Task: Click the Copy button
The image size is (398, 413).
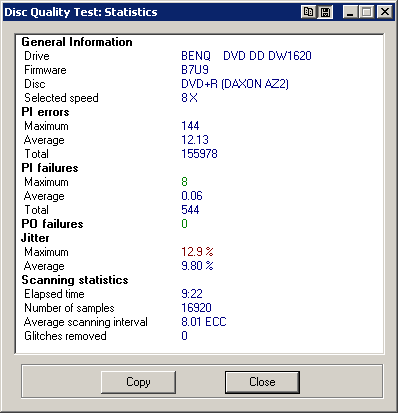Action: [x=138, y=382]
